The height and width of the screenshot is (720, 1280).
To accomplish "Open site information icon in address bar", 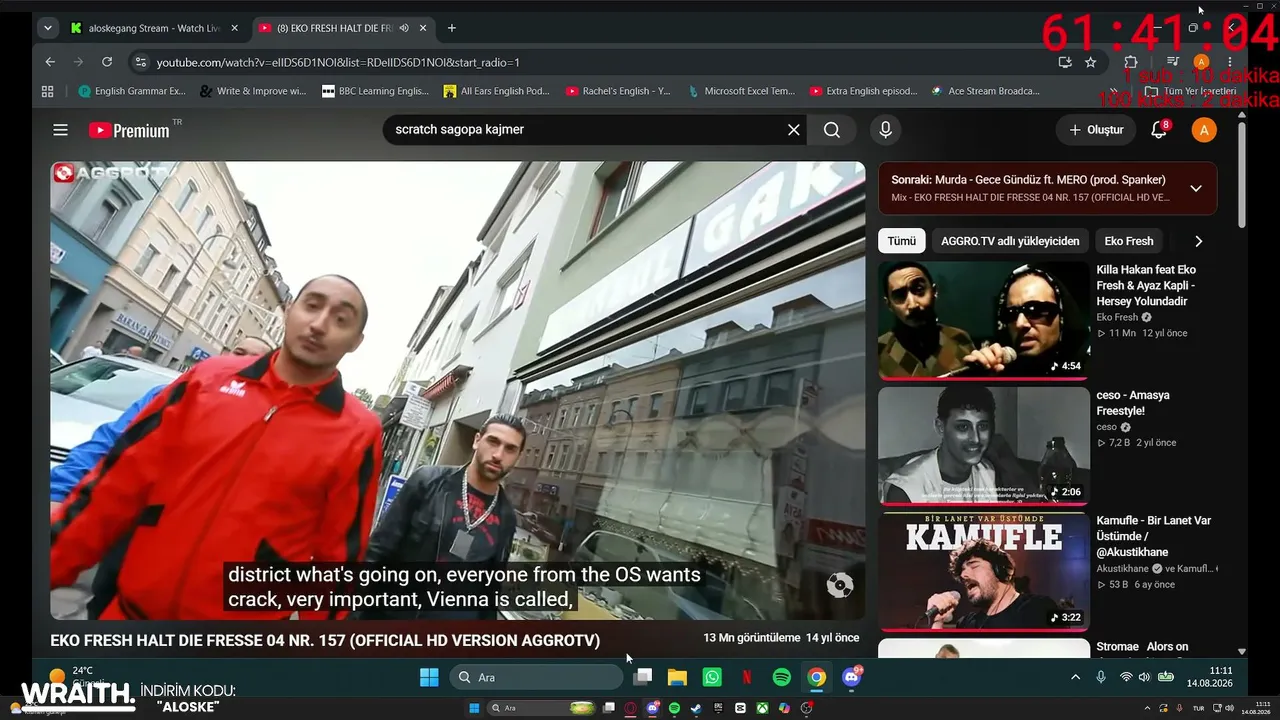I will point(140,62).
